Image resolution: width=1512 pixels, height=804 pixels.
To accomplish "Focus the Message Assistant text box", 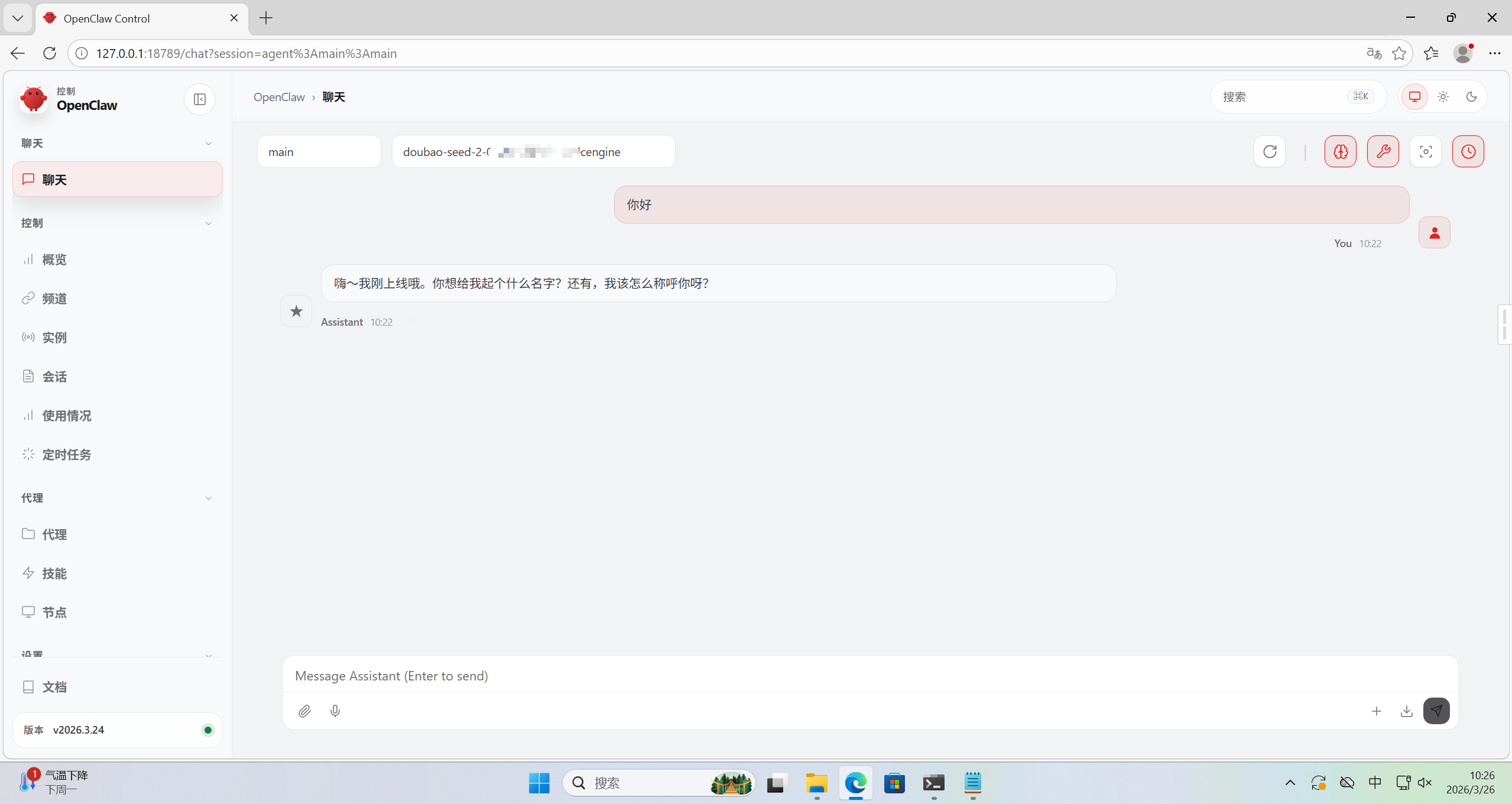I will click(870, 676).
